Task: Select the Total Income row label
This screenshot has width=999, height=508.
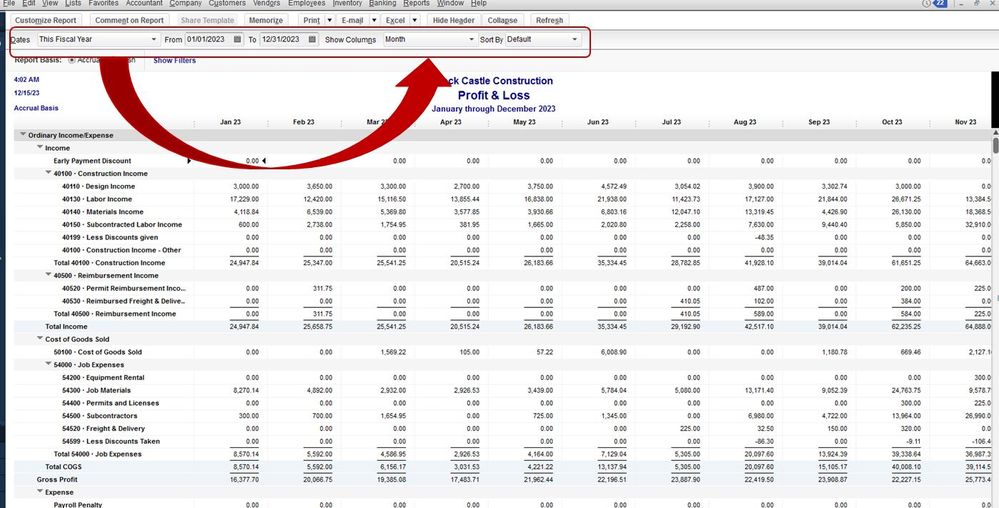Action: 66,326
